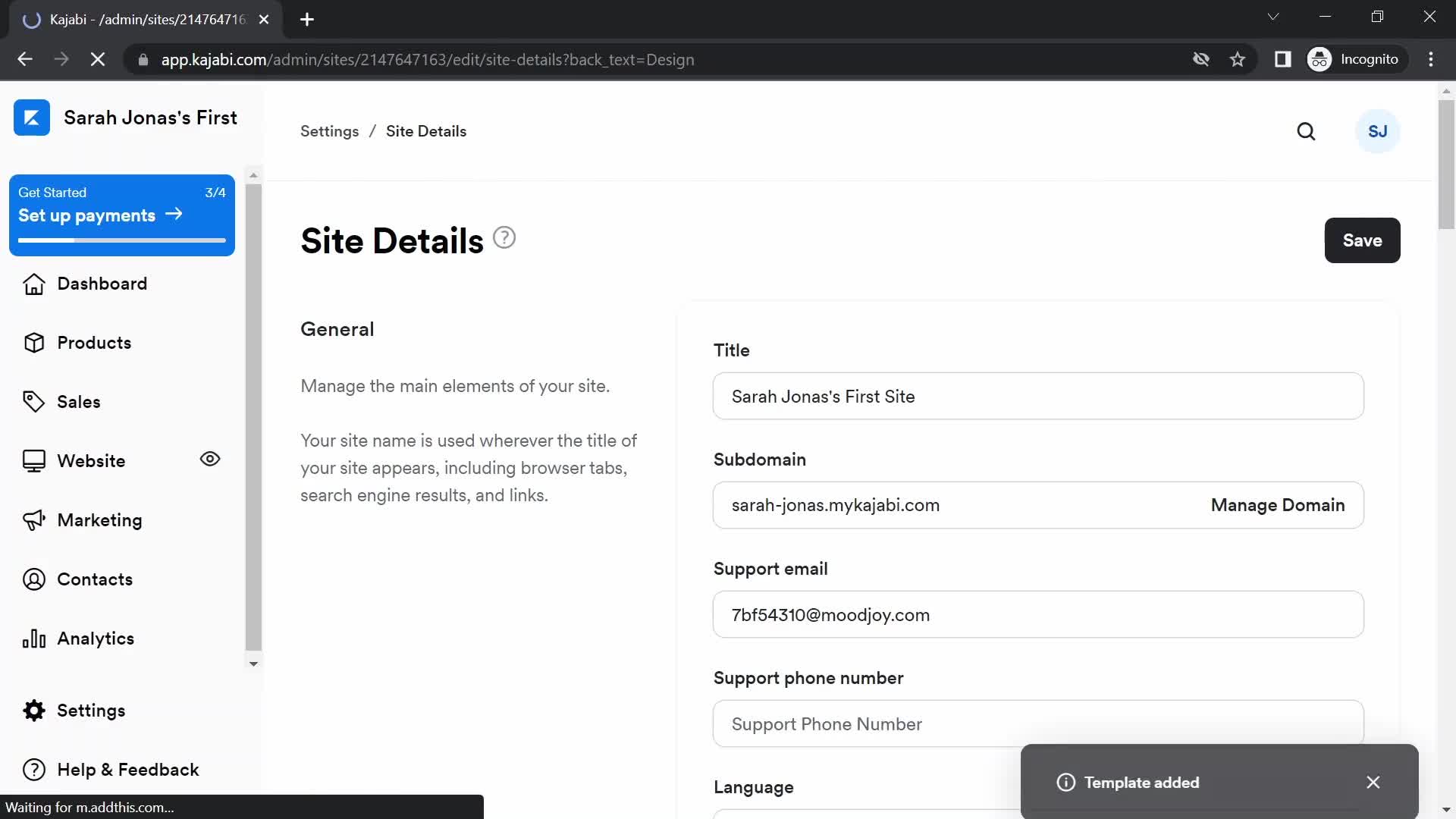Open the Products box icon

click(34, 343)
